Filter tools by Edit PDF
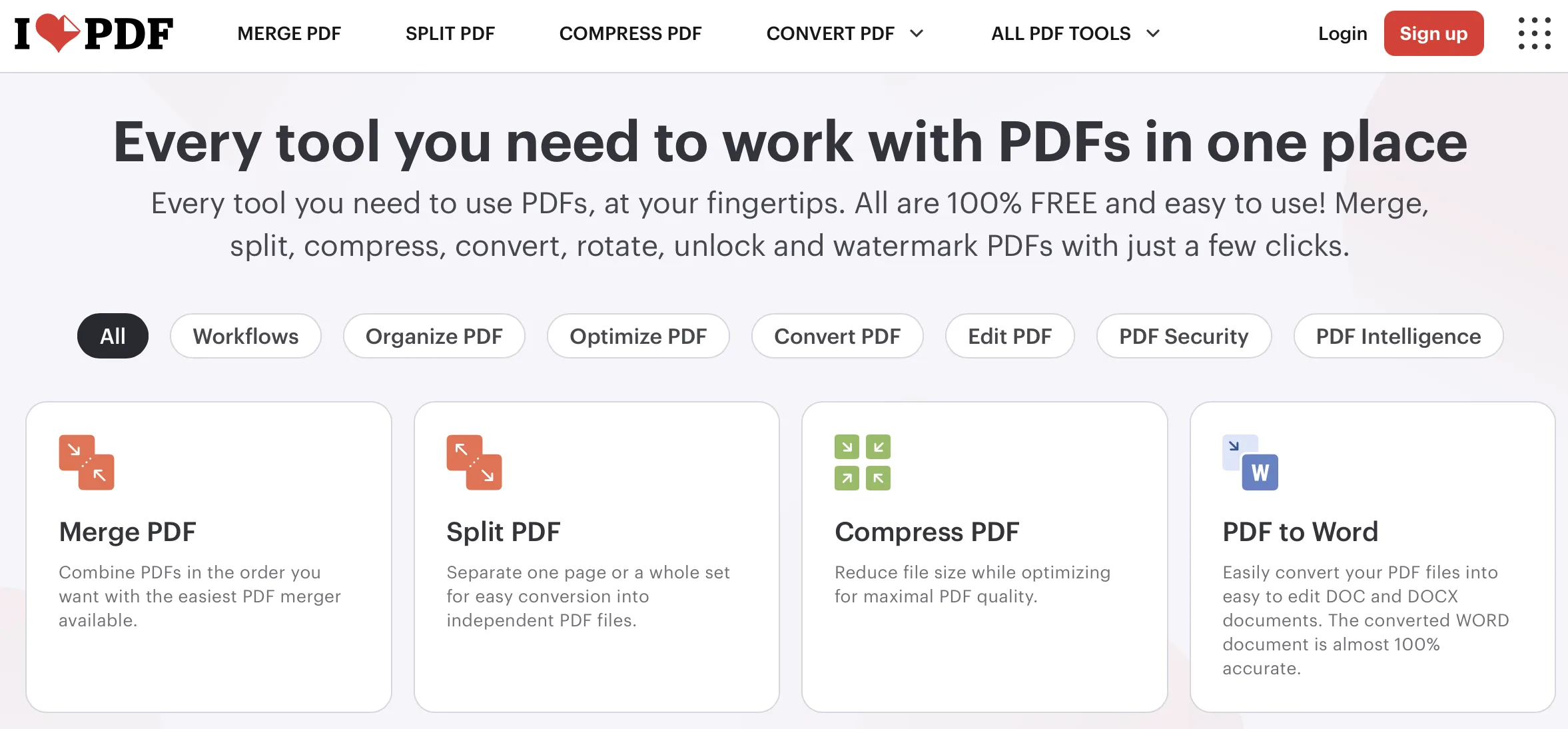This screenshot has height=729, width=1568. 1010,336
